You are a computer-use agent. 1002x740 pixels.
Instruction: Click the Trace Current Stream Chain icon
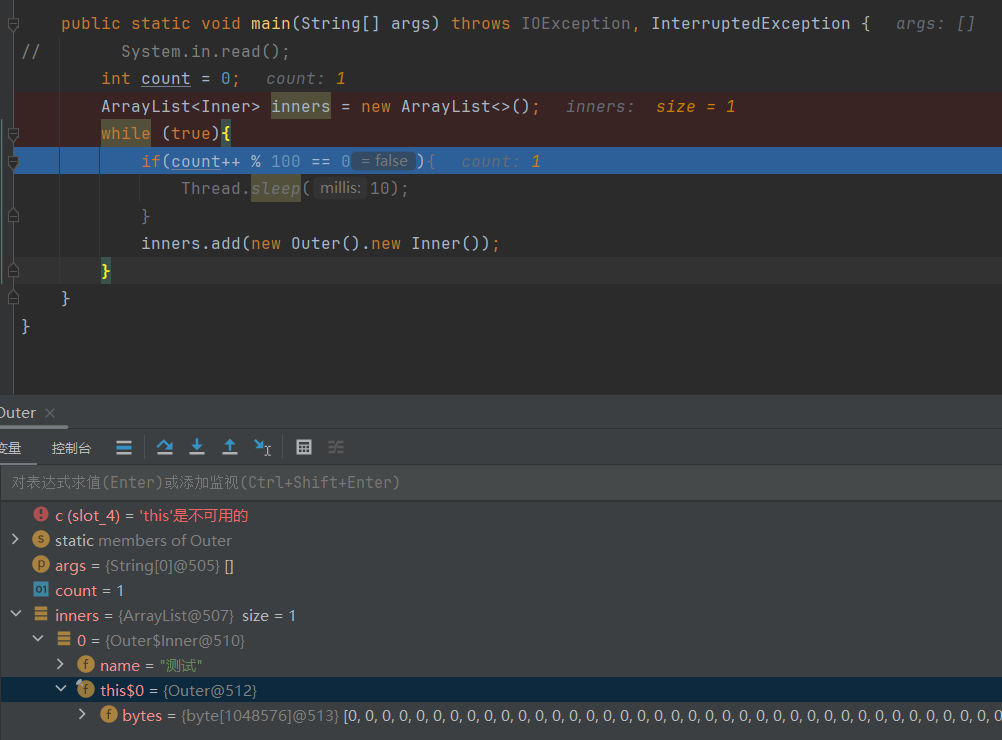tap(336, 447)
